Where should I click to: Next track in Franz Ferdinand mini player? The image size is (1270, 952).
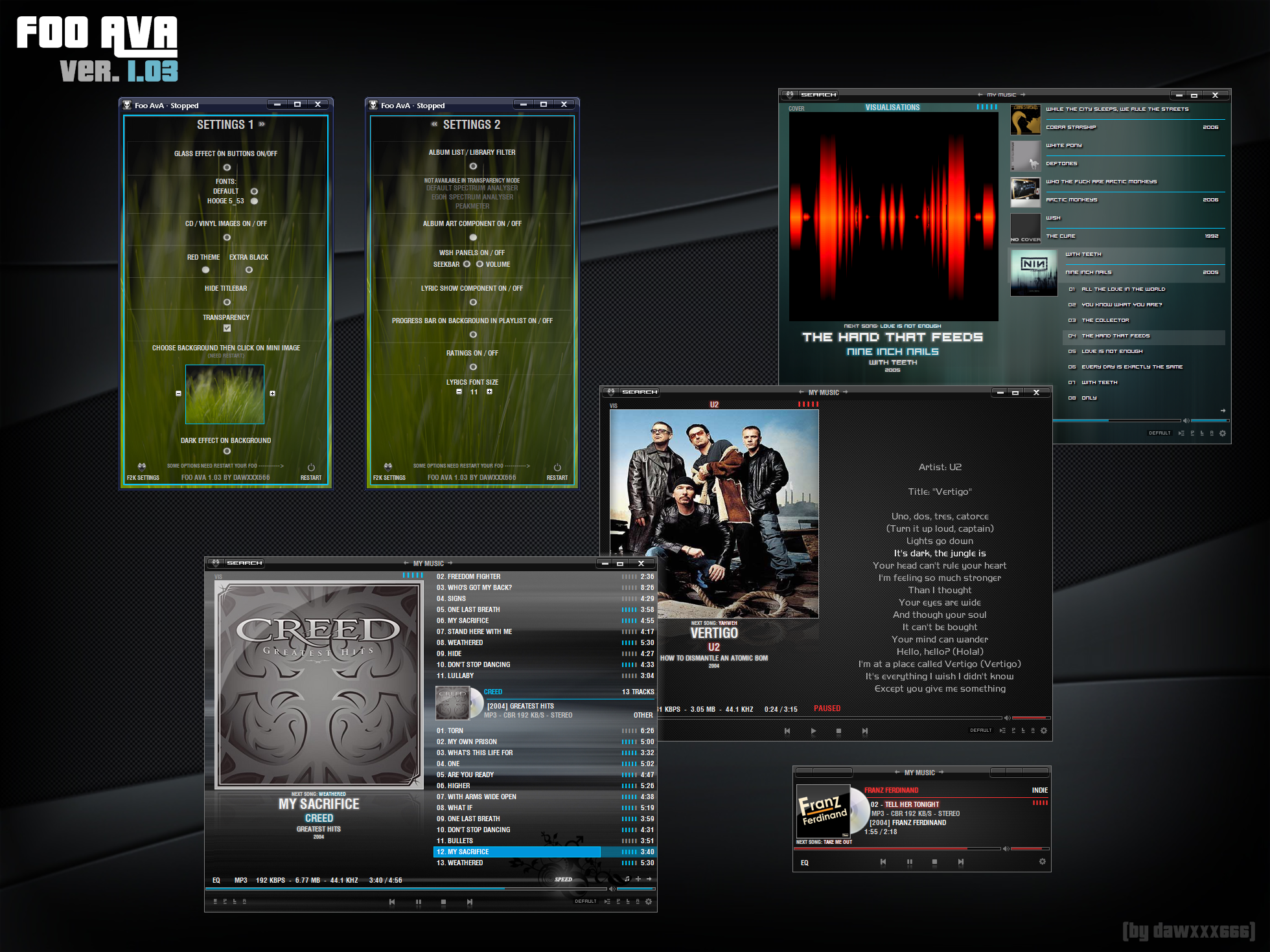click(x=960, y=862)
